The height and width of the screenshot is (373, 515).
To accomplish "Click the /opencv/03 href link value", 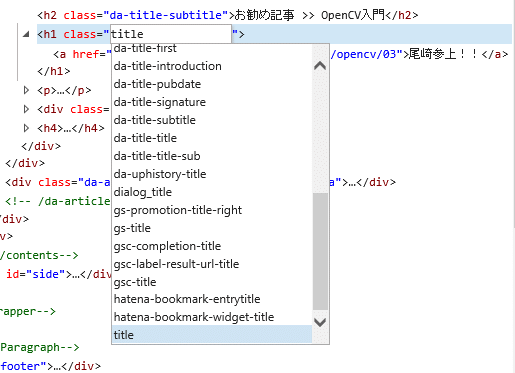I will [x=363, y=54].
